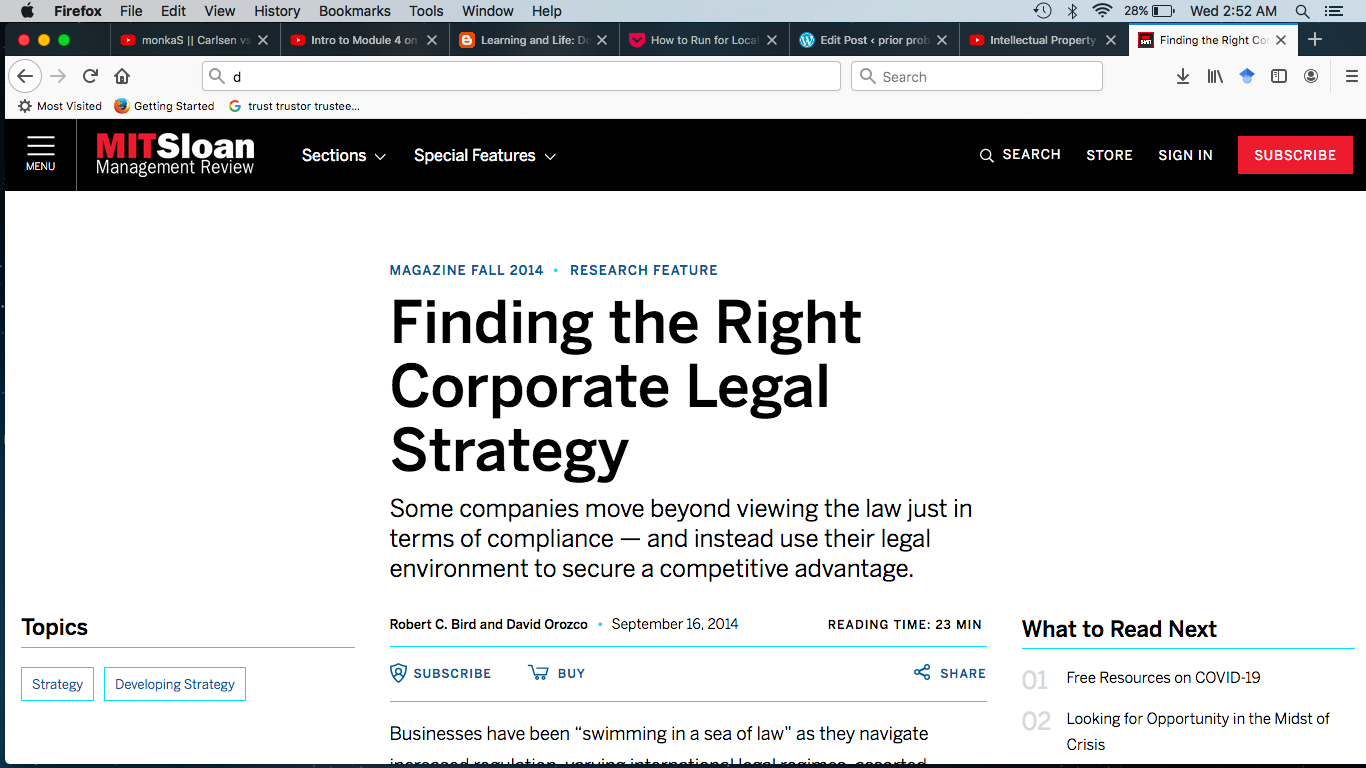Open the Developing Strategy topic link
Screen dimensions: 1366x768
click(175, 685)
